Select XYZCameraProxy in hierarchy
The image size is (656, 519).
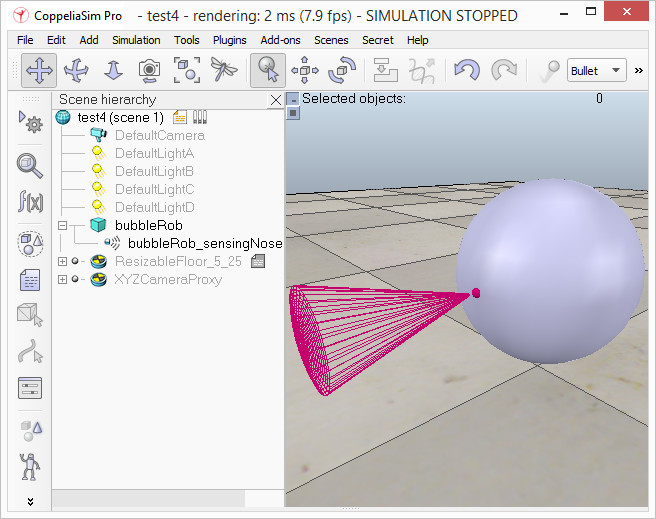click(168, 279)
